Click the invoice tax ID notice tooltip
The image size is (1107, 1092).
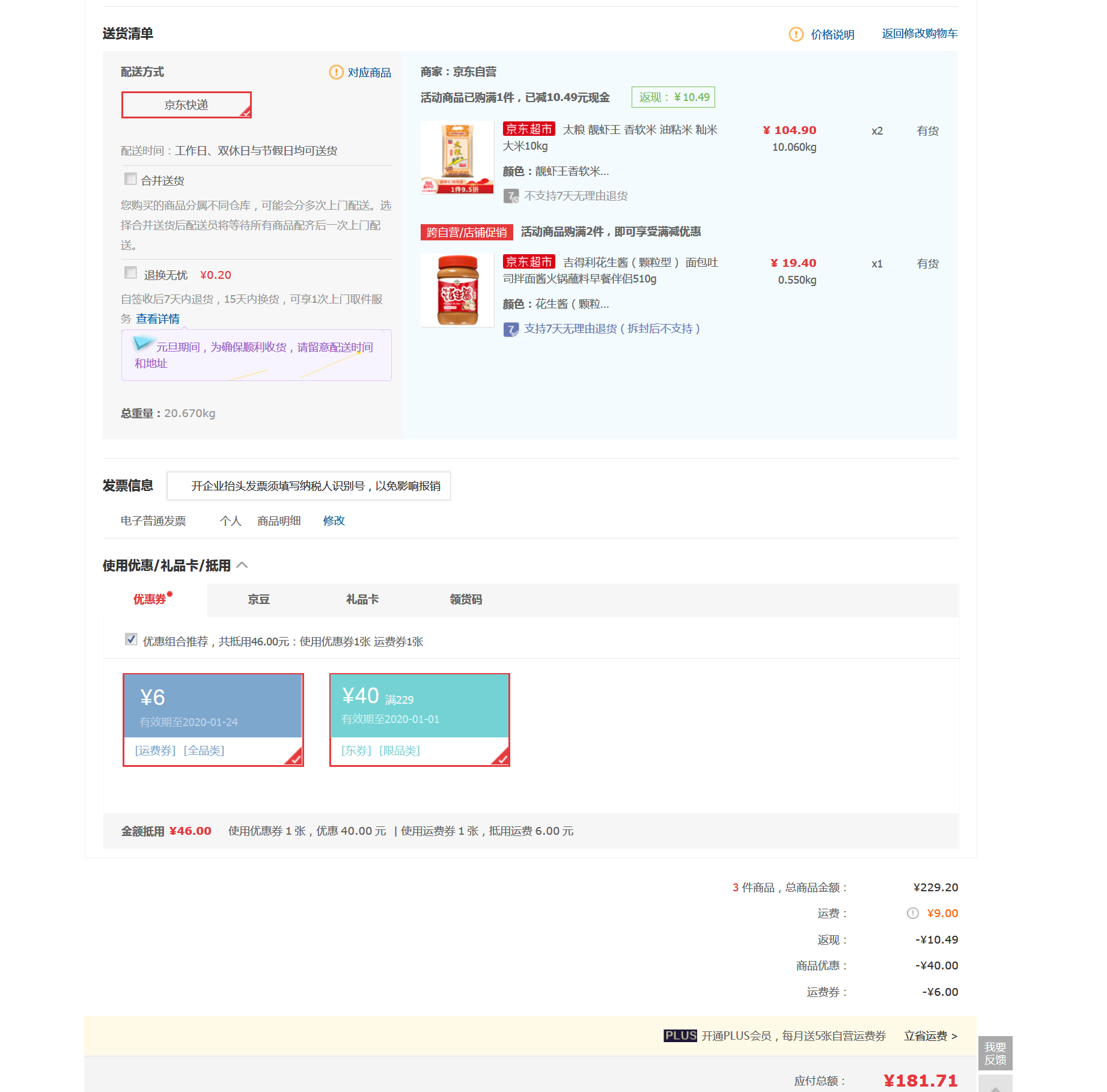click(309, 486)
